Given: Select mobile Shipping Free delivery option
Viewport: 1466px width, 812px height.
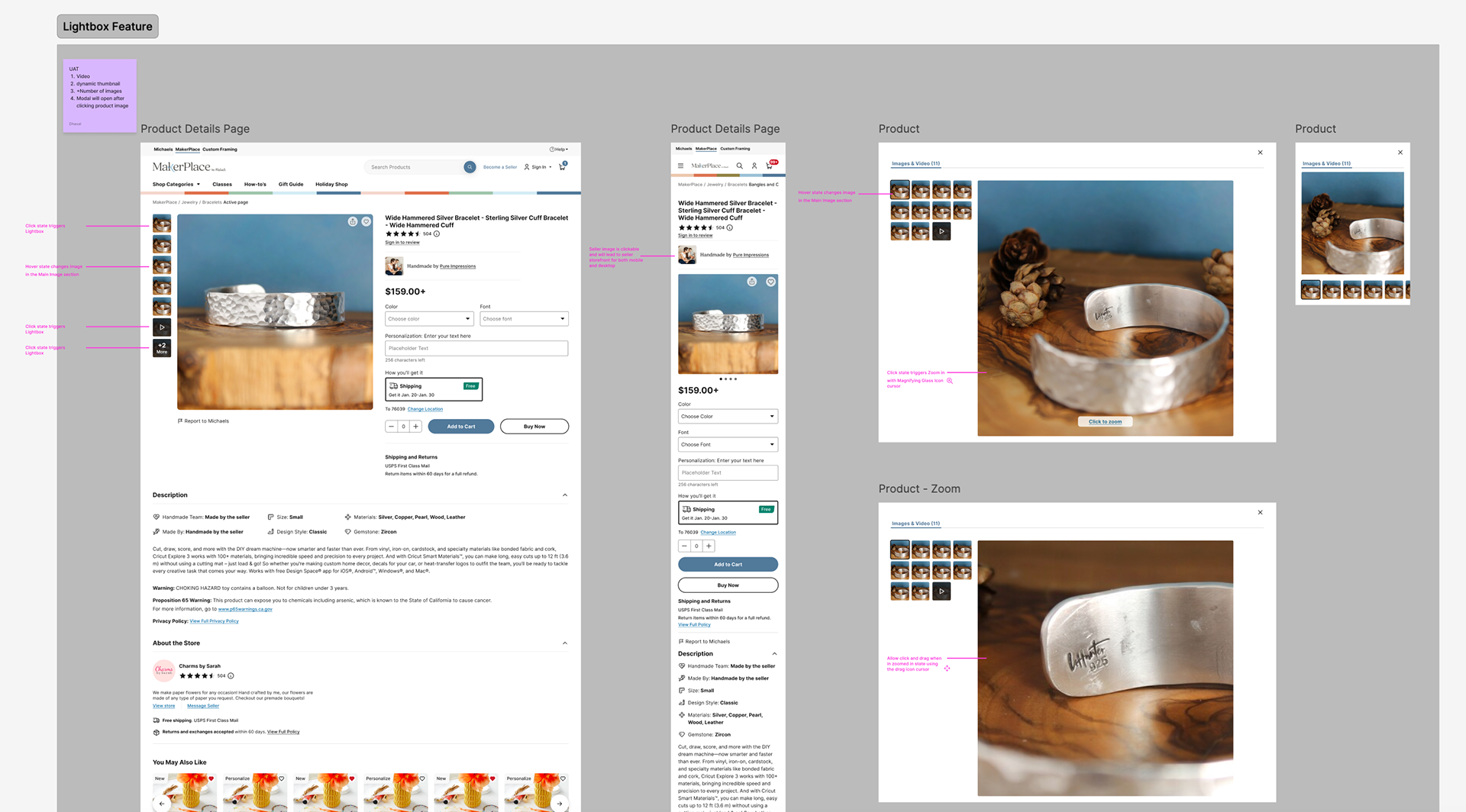Looking at the screenshot, I should pyautogui.click(x=728, y=513).
